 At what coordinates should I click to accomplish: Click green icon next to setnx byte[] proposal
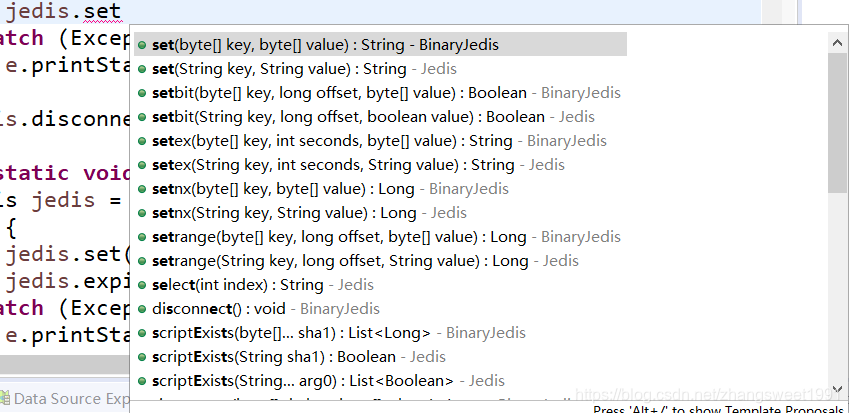coord(142,189)
